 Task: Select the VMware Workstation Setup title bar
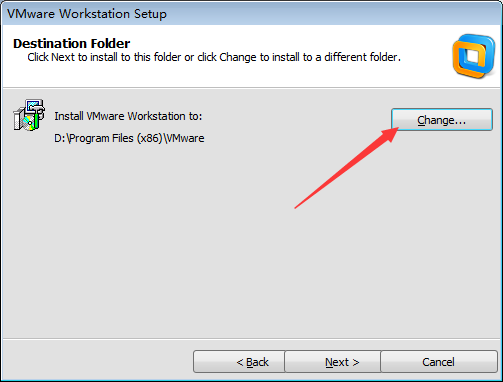tap(251, 13)
